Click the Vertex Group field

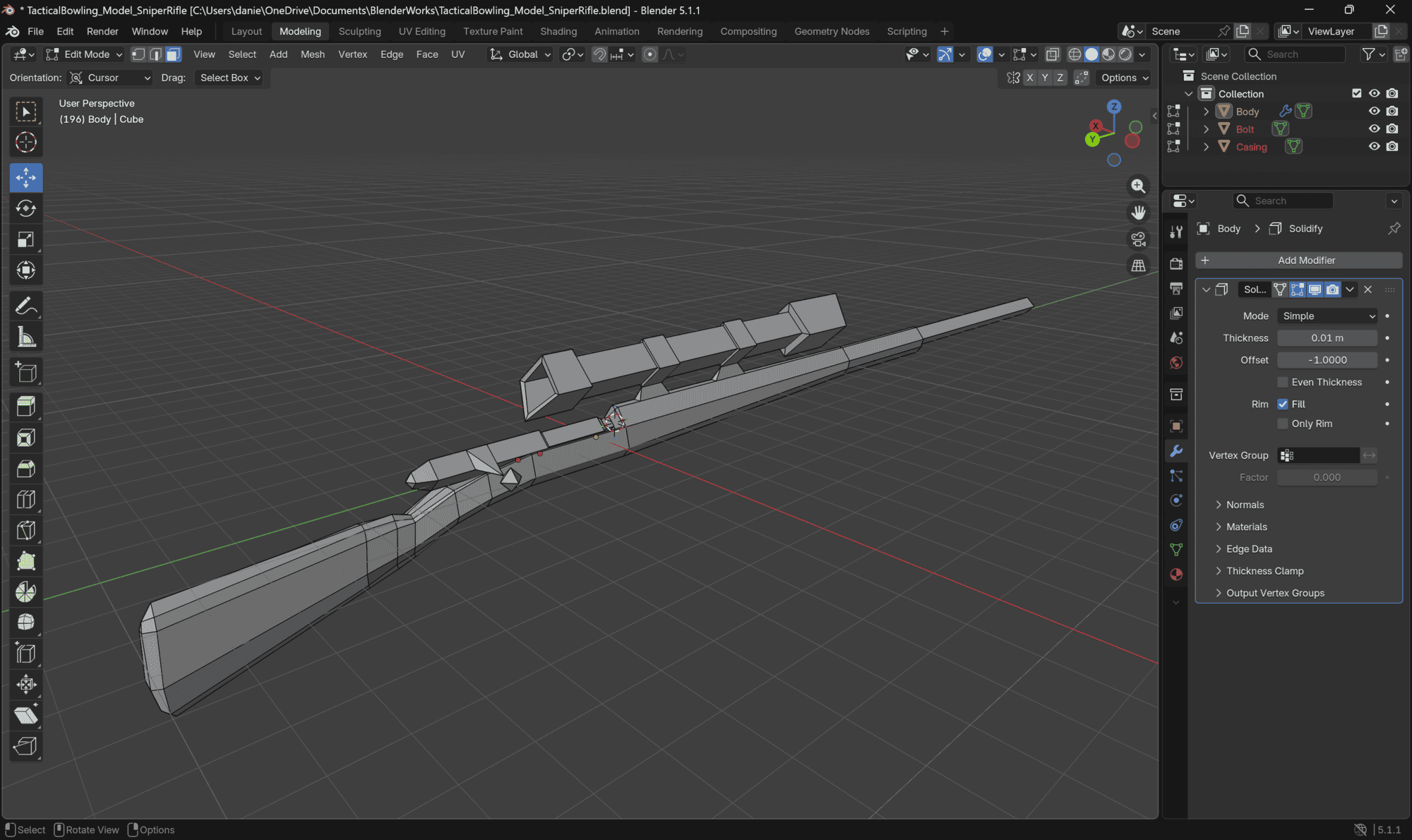(x=1319, y=455)
